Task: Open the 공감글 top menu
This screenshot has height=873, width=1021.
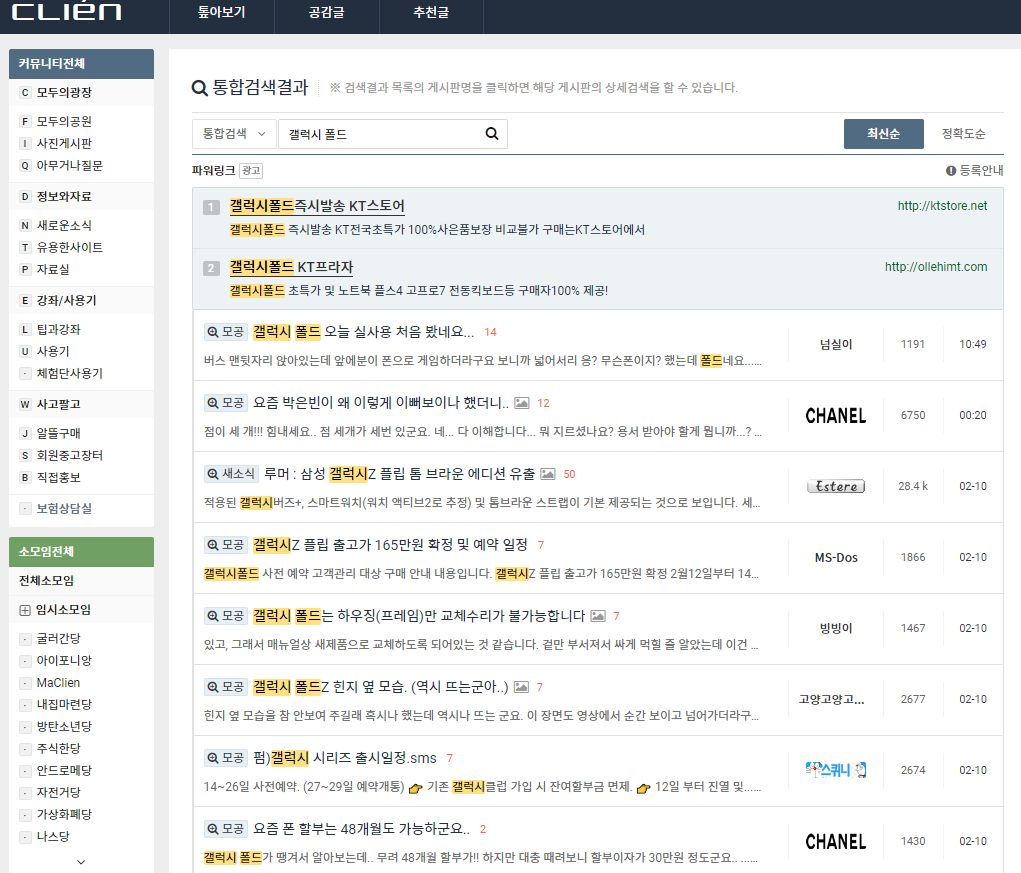Action: click(326, 12)
